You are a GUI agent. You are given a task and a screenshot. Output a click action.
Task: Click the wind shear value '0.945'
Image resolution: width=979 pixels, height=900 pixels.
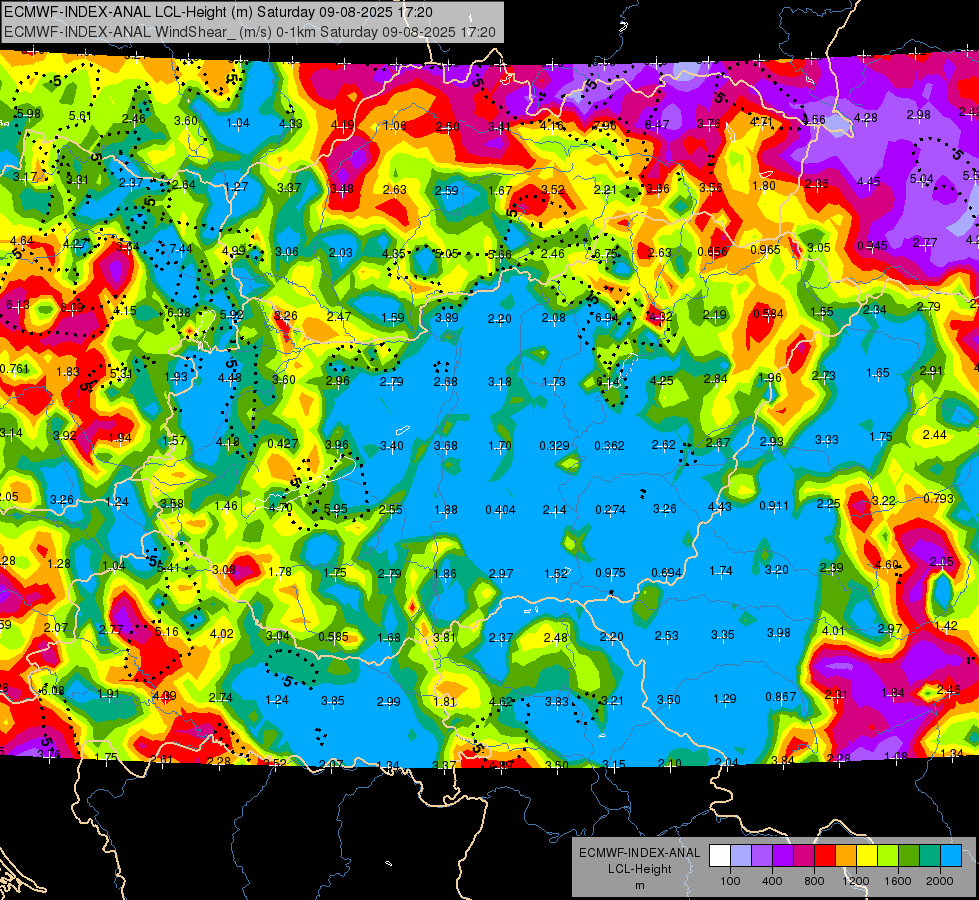point(872,245)
